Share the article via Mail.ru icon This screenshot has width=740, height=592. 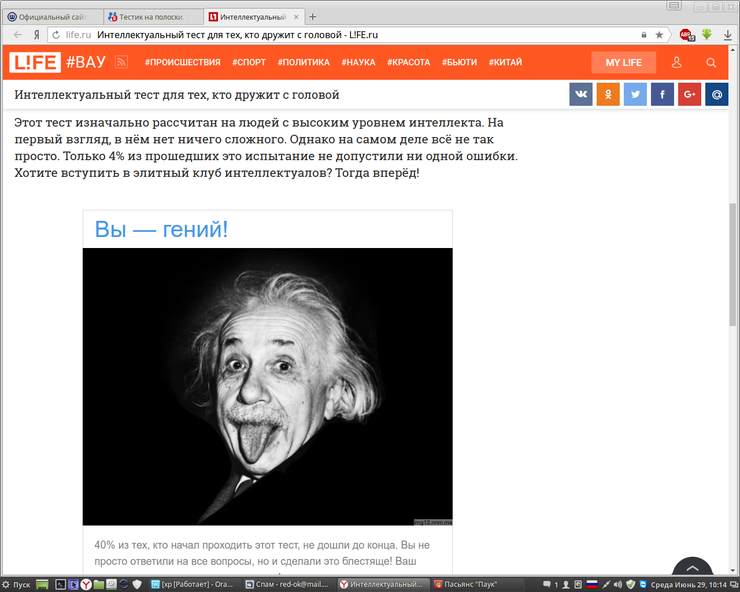716,95
